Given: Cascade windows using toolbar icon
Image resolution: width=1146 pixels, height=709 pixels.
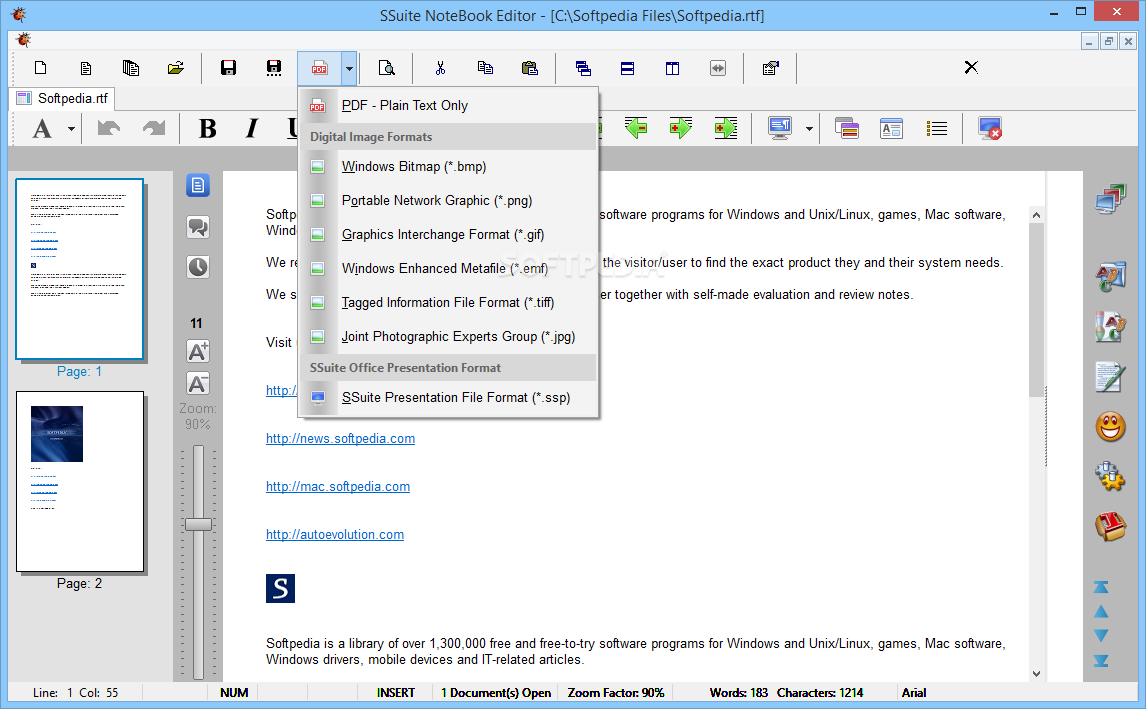Looking at the screenshot, I should click(x=583, y=68).
